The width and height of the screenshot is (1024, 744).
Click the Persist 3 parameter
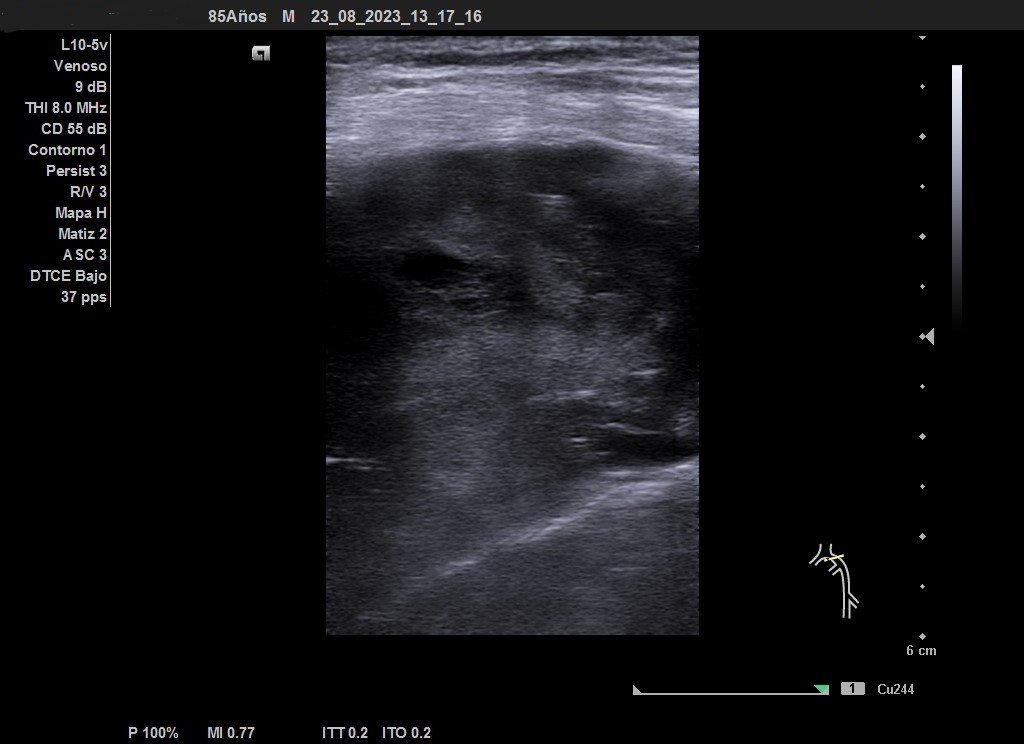click(x=76, y=171)
